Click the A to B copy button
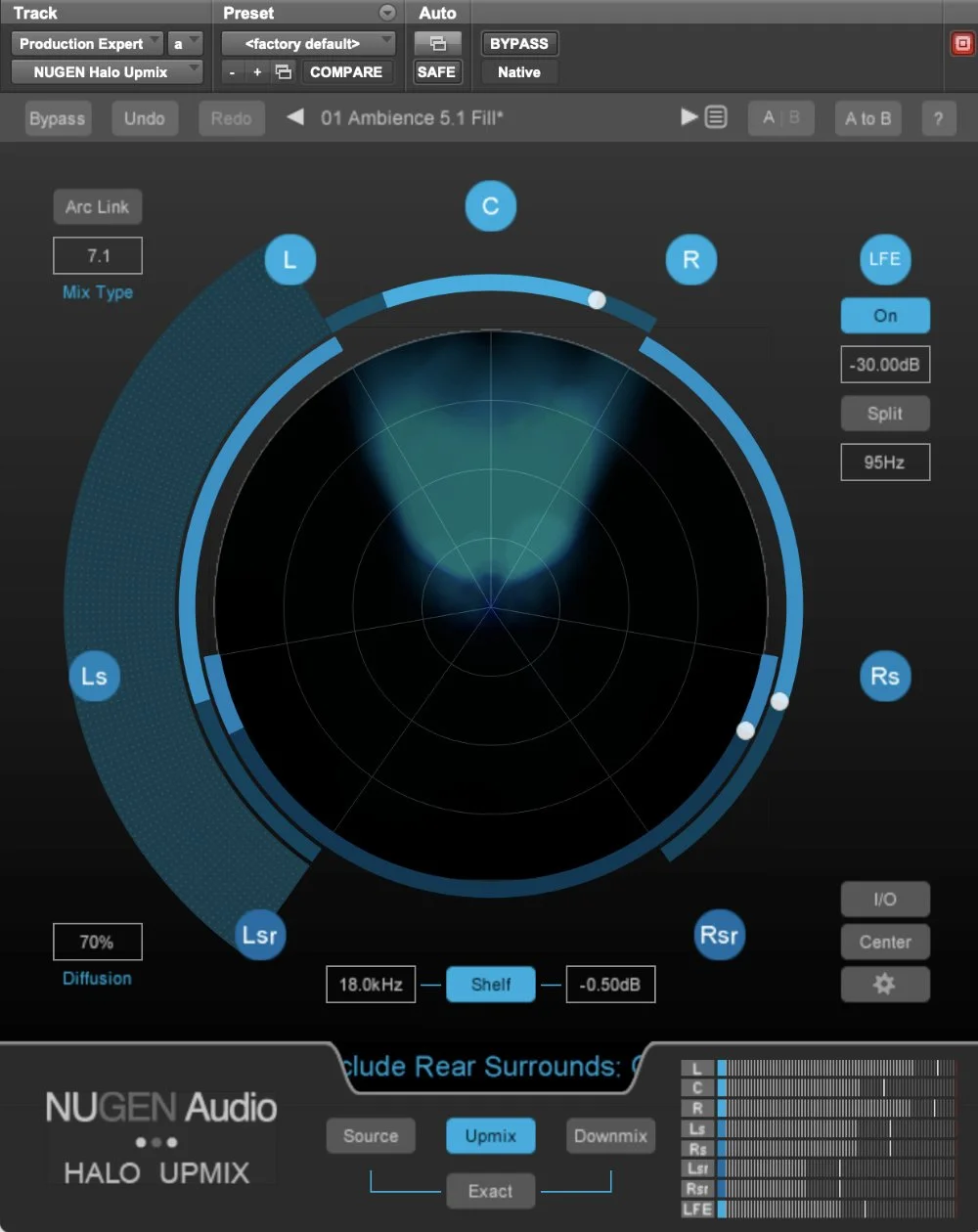978x1232 pixels. pos(868,118)
